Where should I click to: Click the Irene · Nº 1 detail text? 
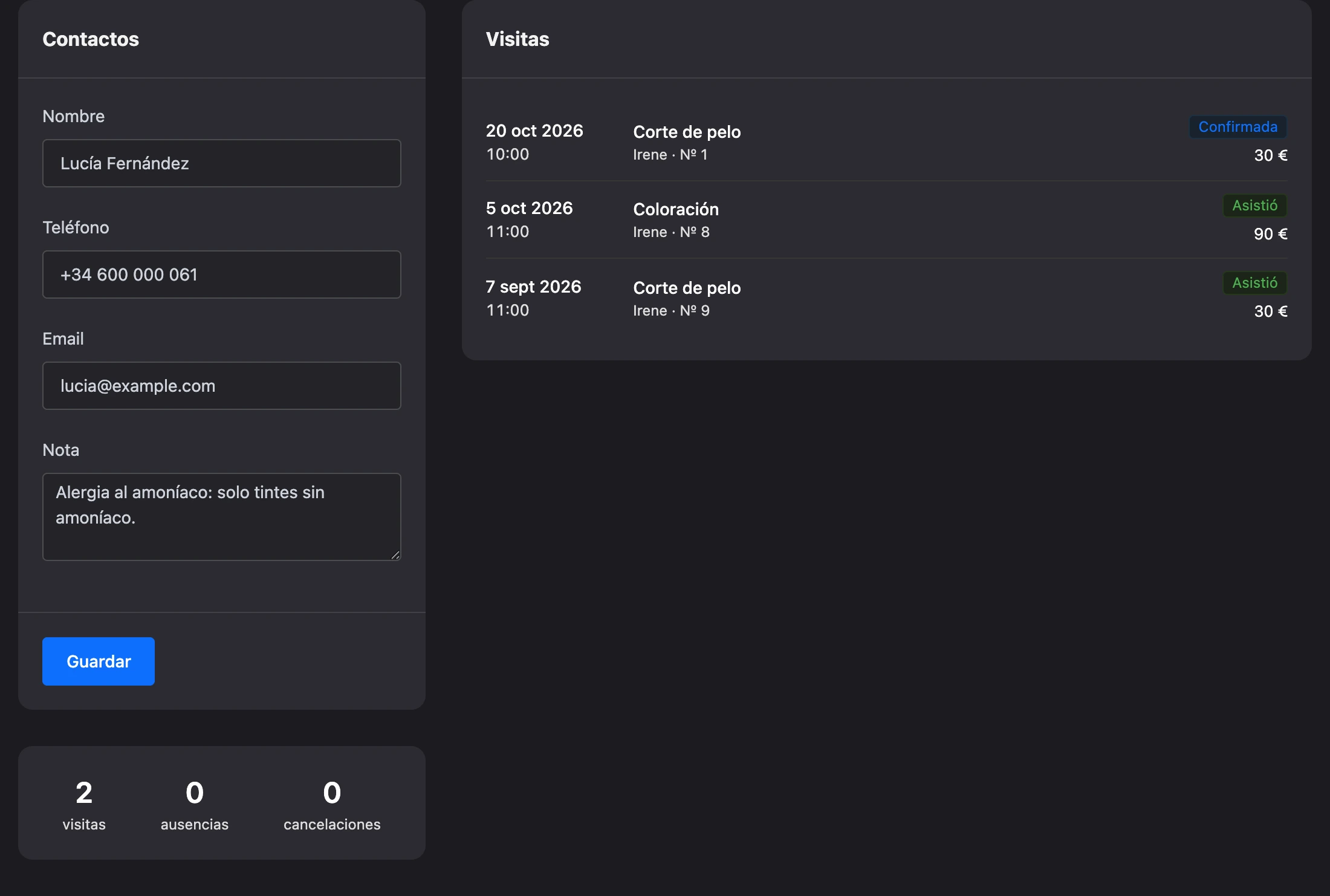pyautogui.click(x=670, y=155)
